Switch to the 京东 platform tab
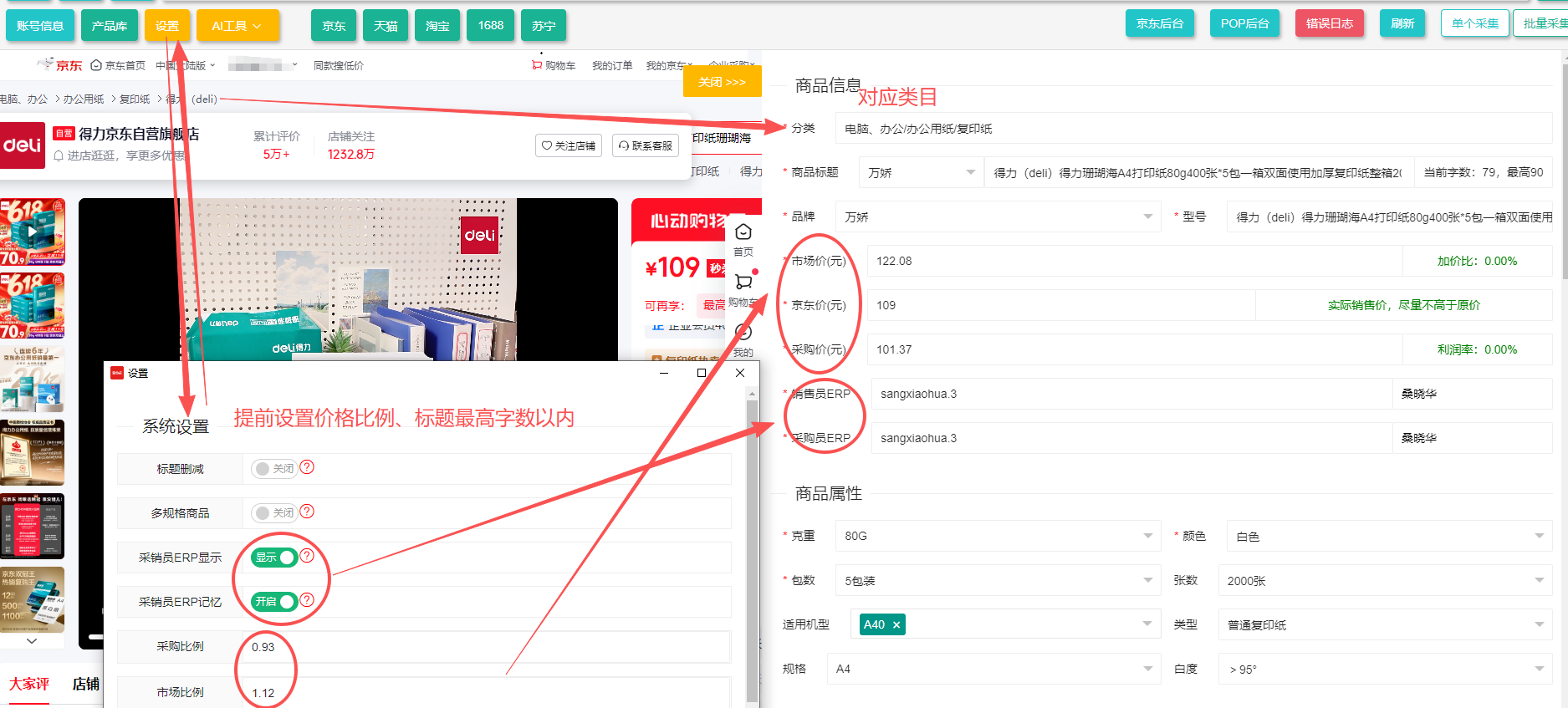 coord(334,26)
